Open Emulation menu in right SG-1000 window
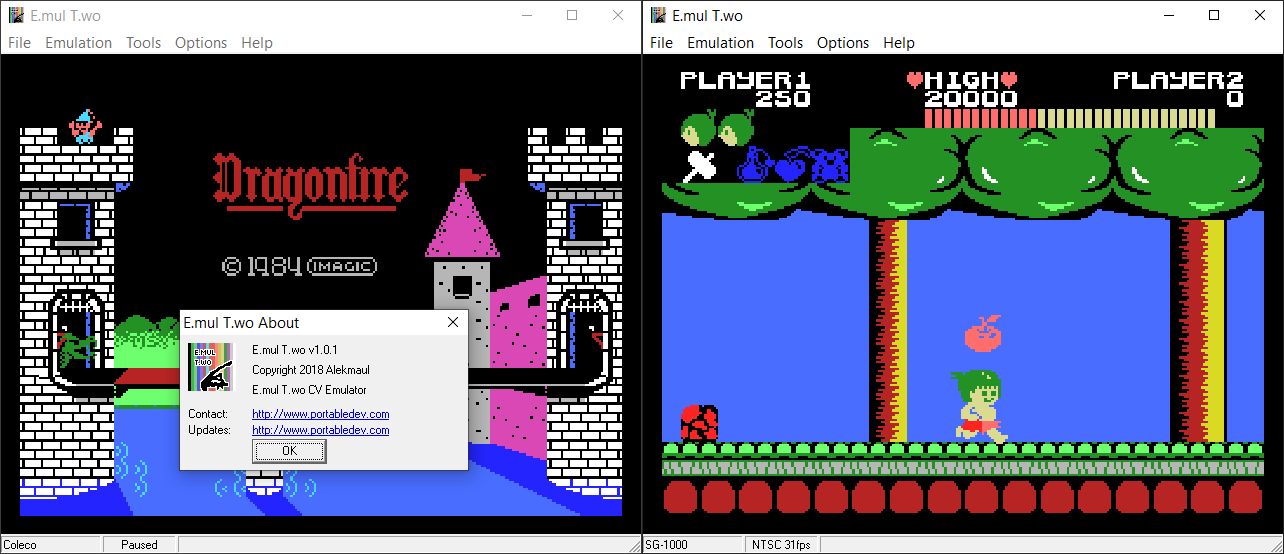This screenshot has width=1284, height=554. coord(720,43)
